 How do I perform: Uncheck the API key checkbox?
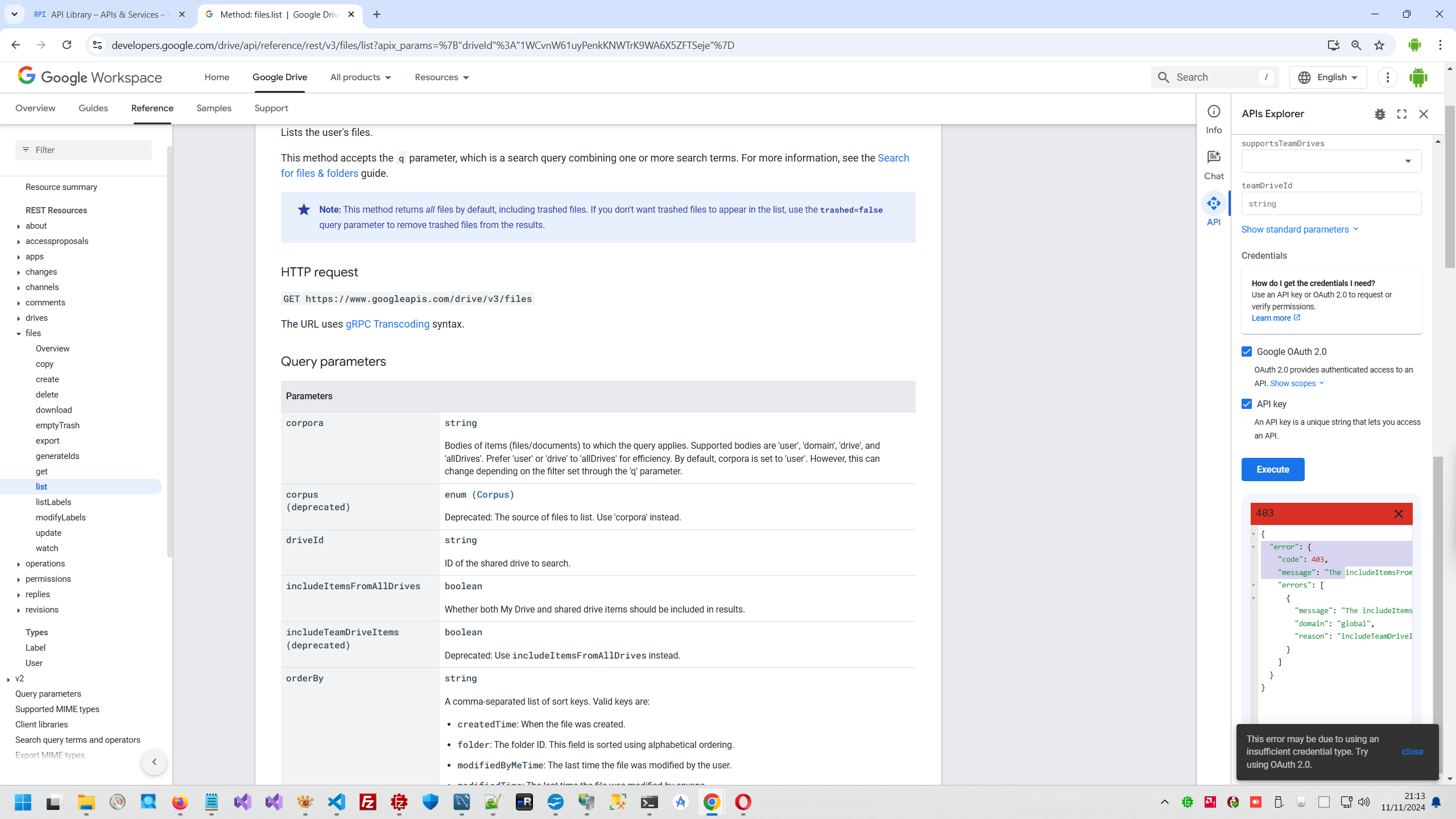click(1247, 404)
